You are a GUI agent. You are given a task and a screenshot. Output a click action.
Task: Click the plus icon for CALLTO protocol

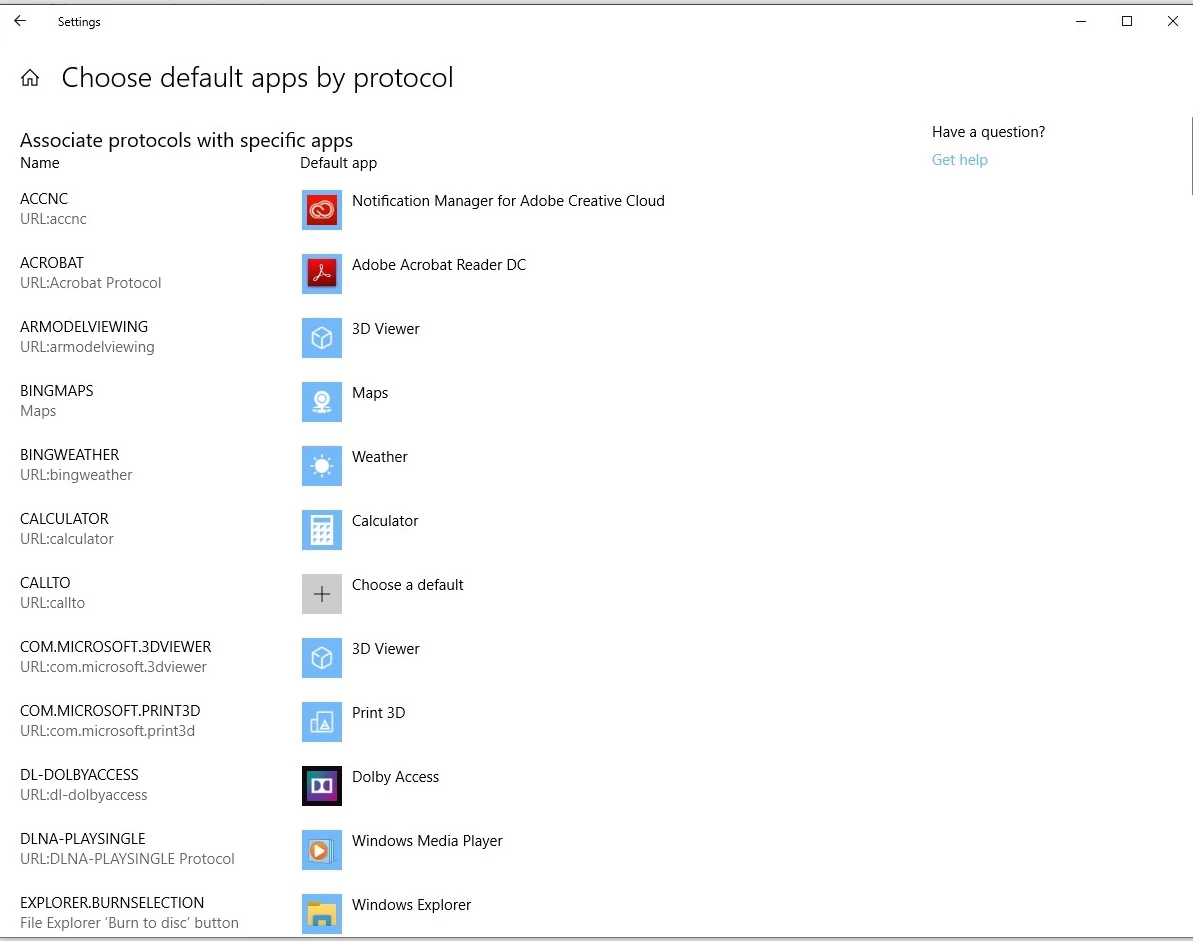pyautogui.click(x=321, y=593)
